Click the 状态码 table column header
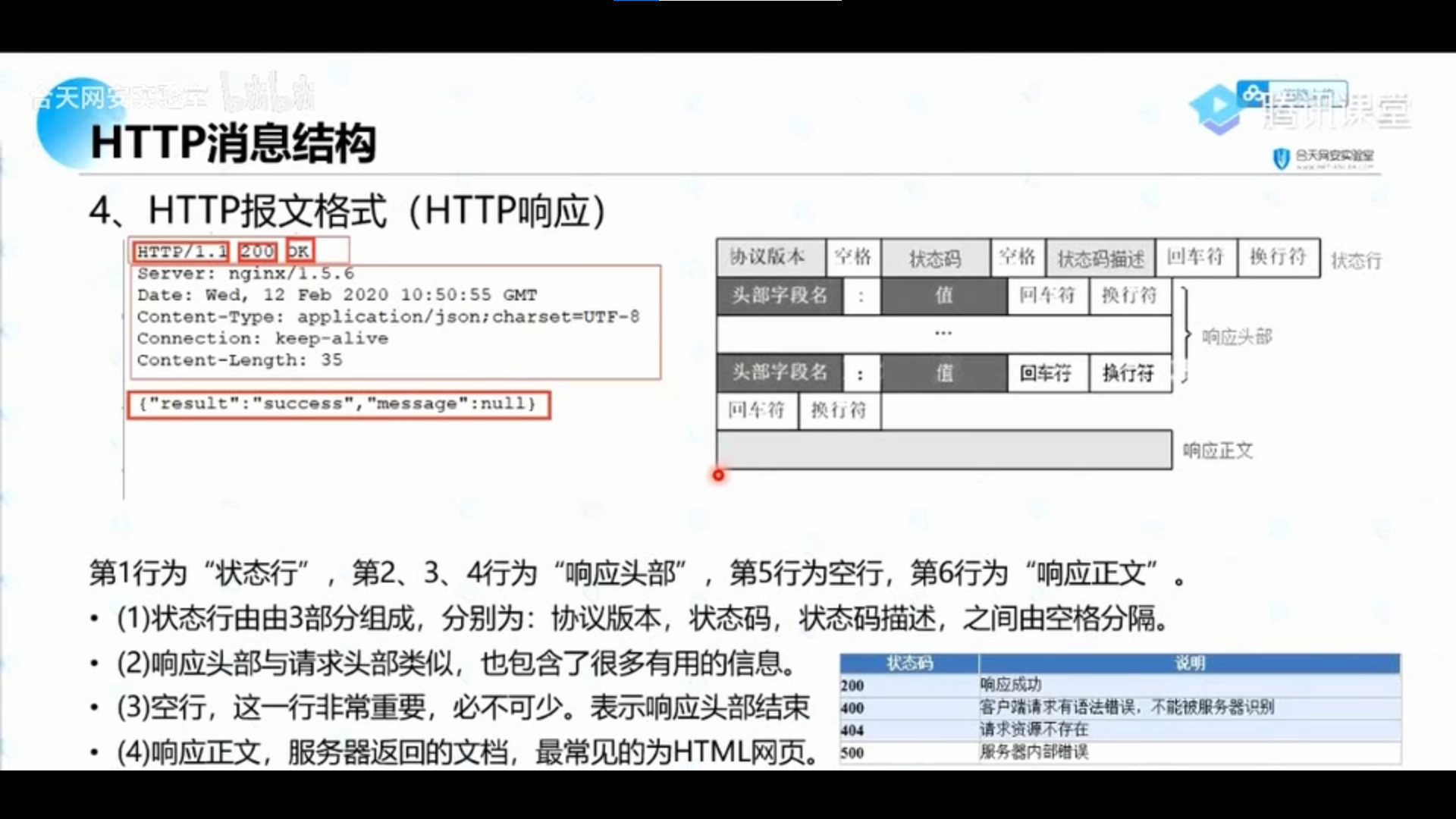Screen dimensions: 1456x819 point(908,664)
